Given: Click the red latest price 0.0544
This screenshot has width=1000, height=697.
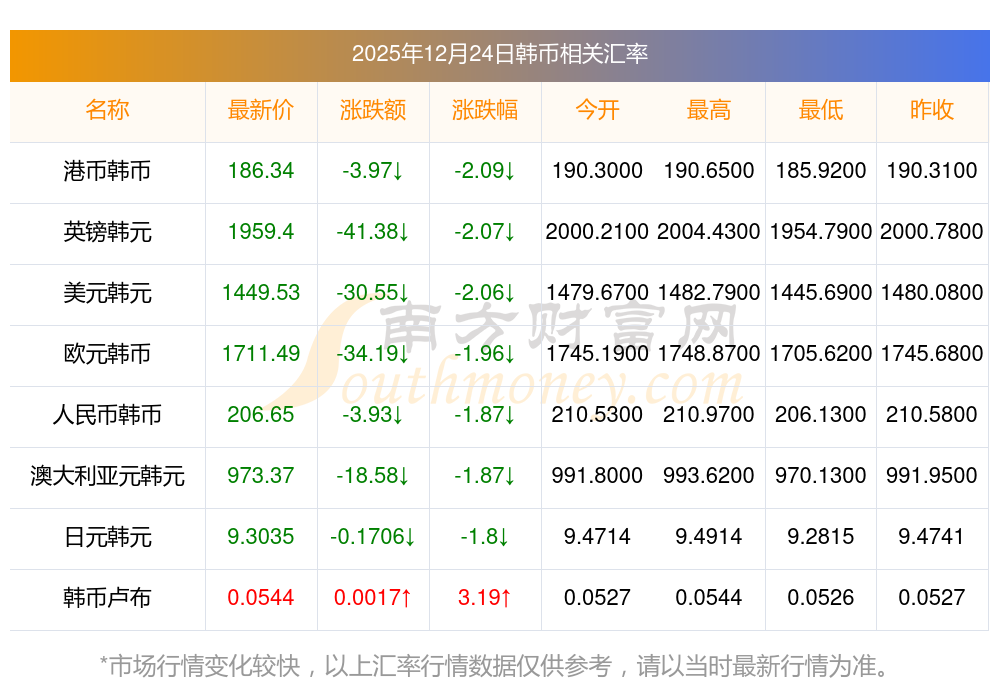Looking at the screenshot, I should [x=261, y=598].
